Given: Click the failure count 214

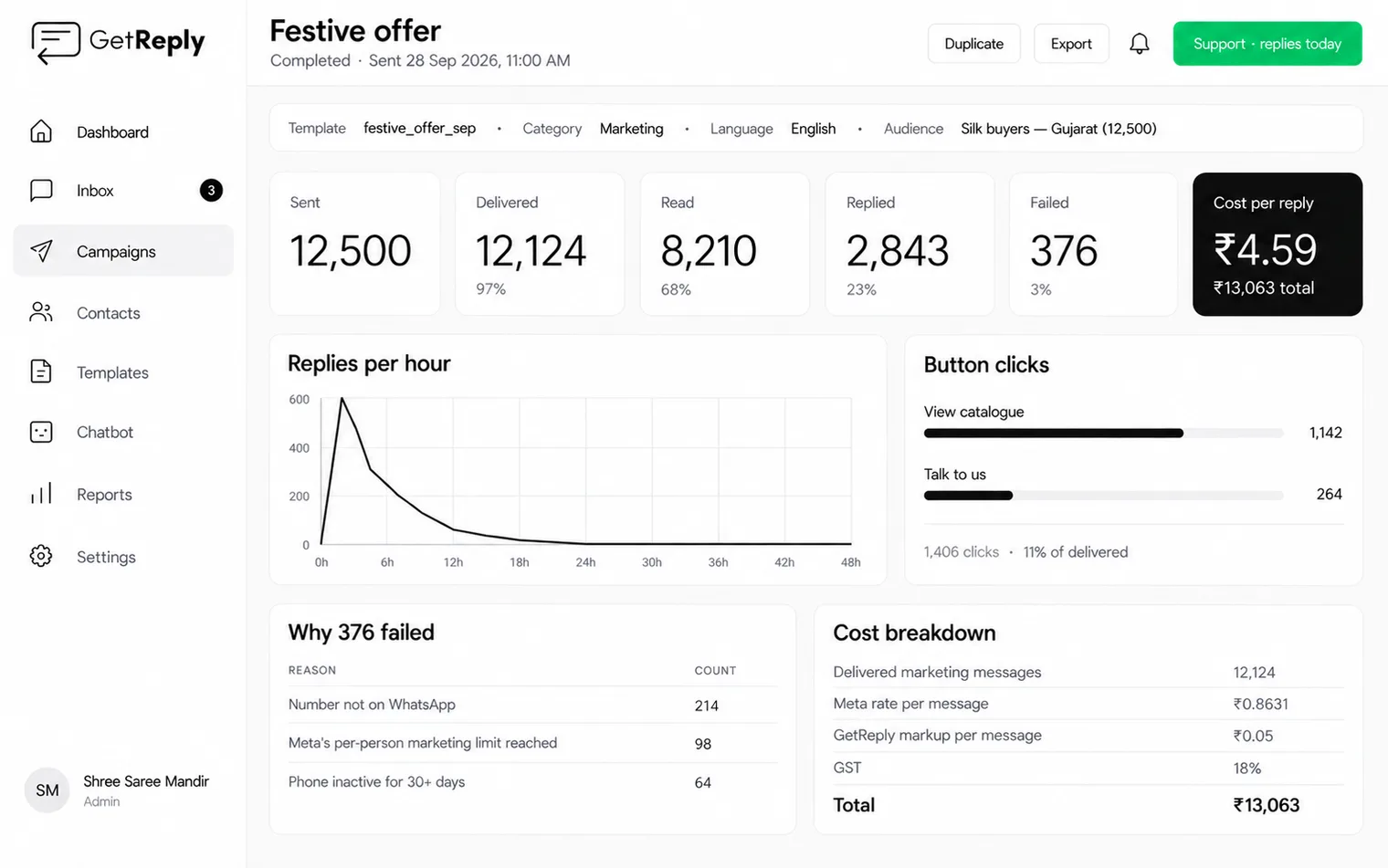Looking at the screenshot, I should tap(706, 706).
